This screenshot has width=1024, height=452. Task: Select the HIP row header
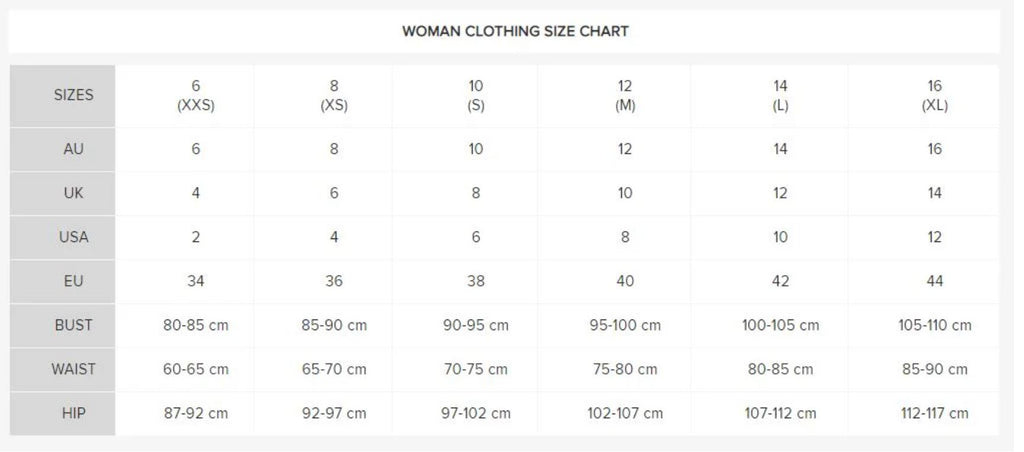[63, 413]
